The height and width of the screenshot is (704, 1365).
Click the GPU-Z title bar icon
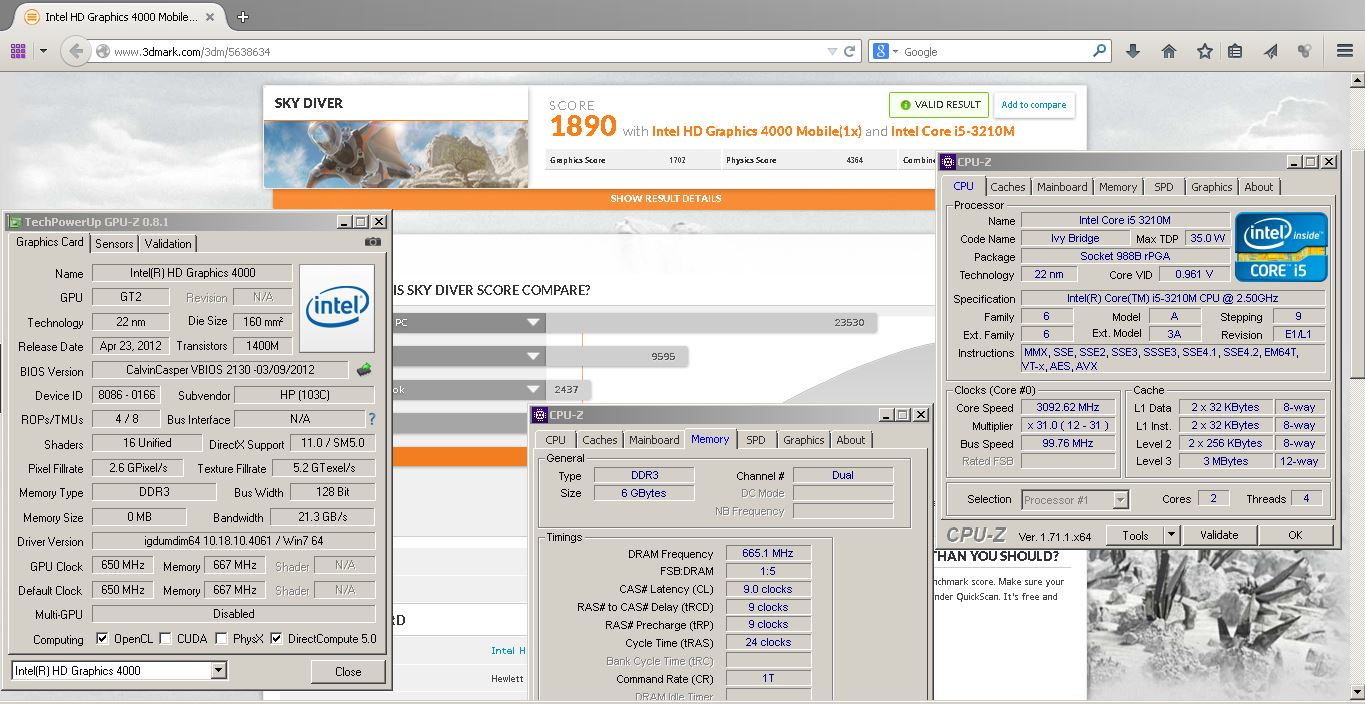15,222
